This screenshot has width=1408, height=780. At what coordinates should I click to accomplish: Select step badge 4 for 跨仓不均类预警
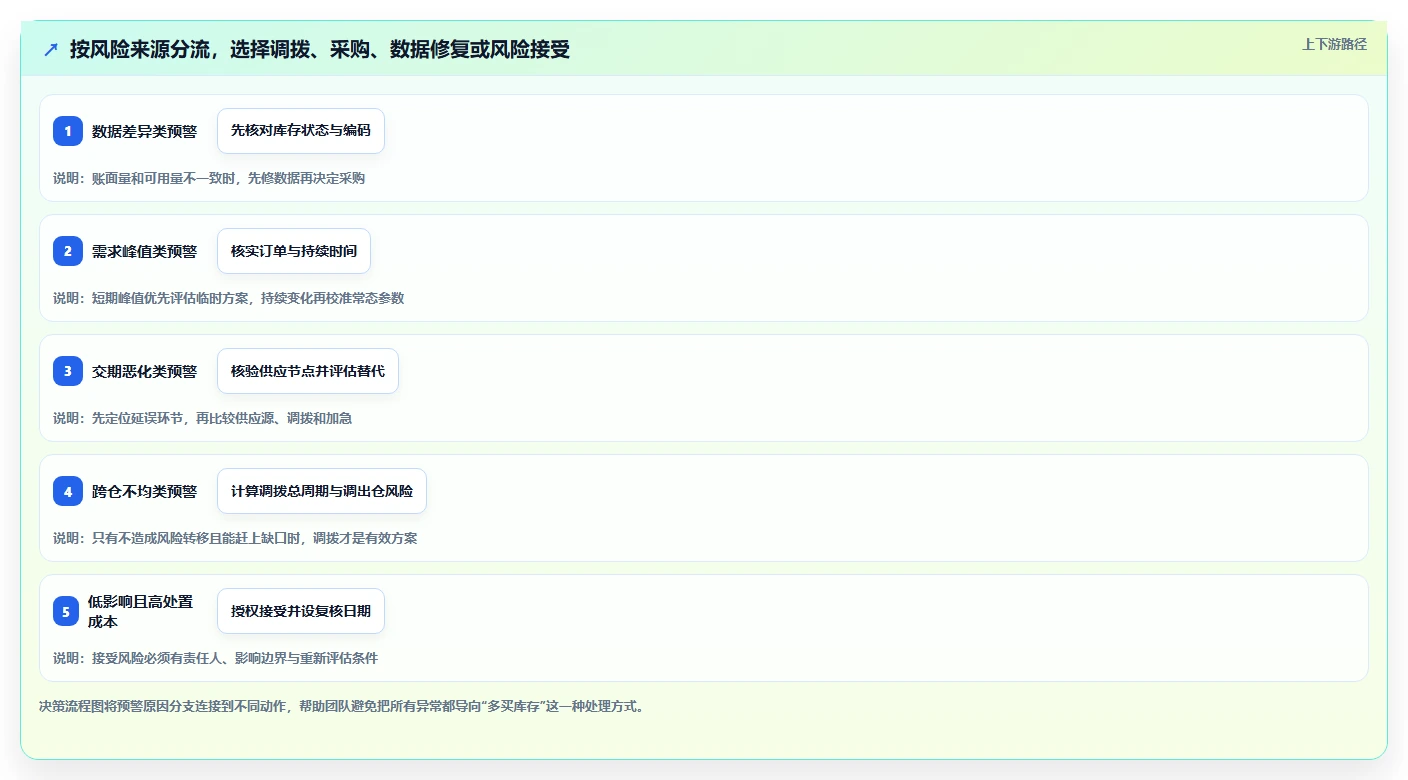68,491
